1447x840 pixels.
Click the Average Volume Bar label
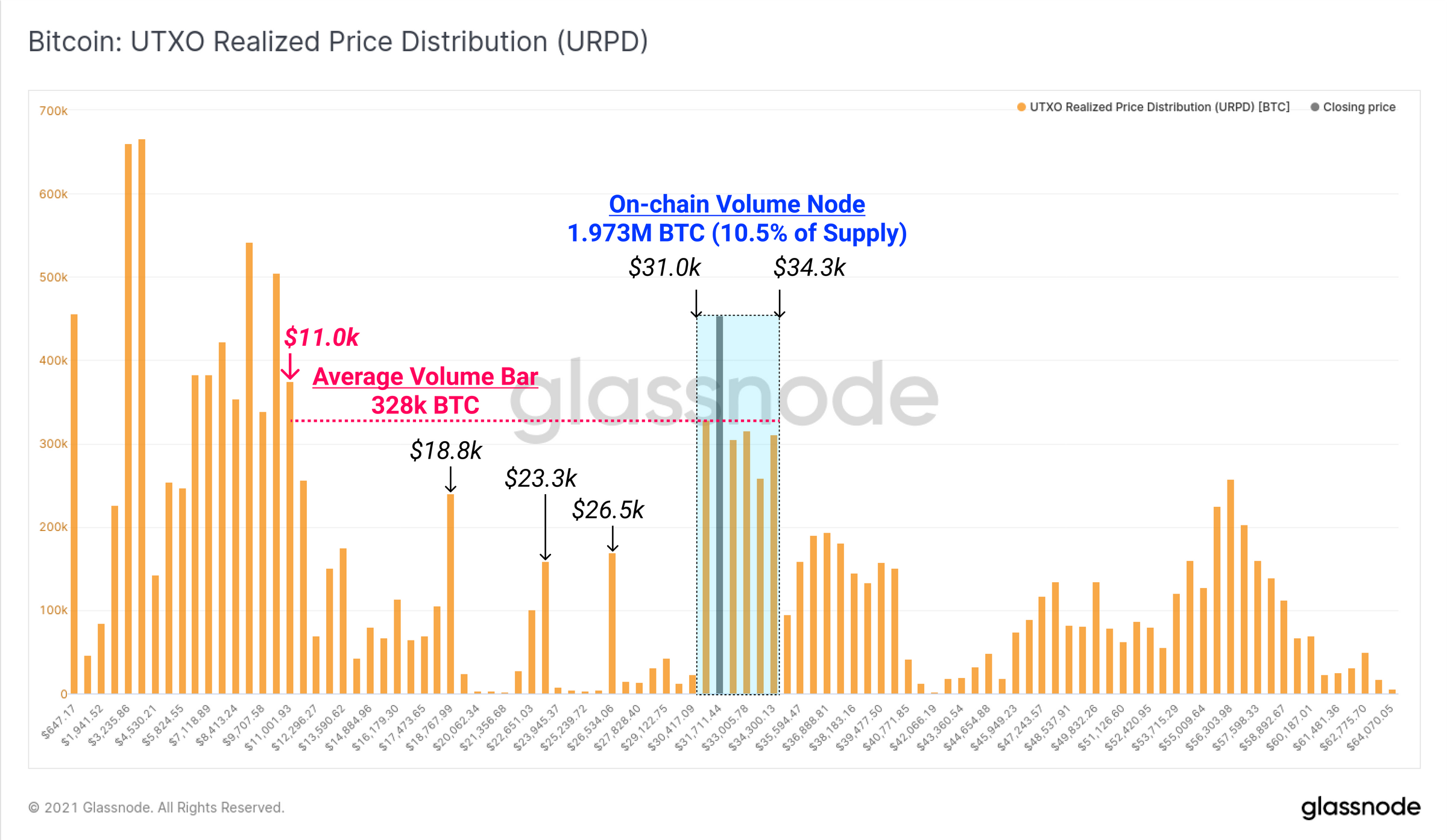coord(425,377)
